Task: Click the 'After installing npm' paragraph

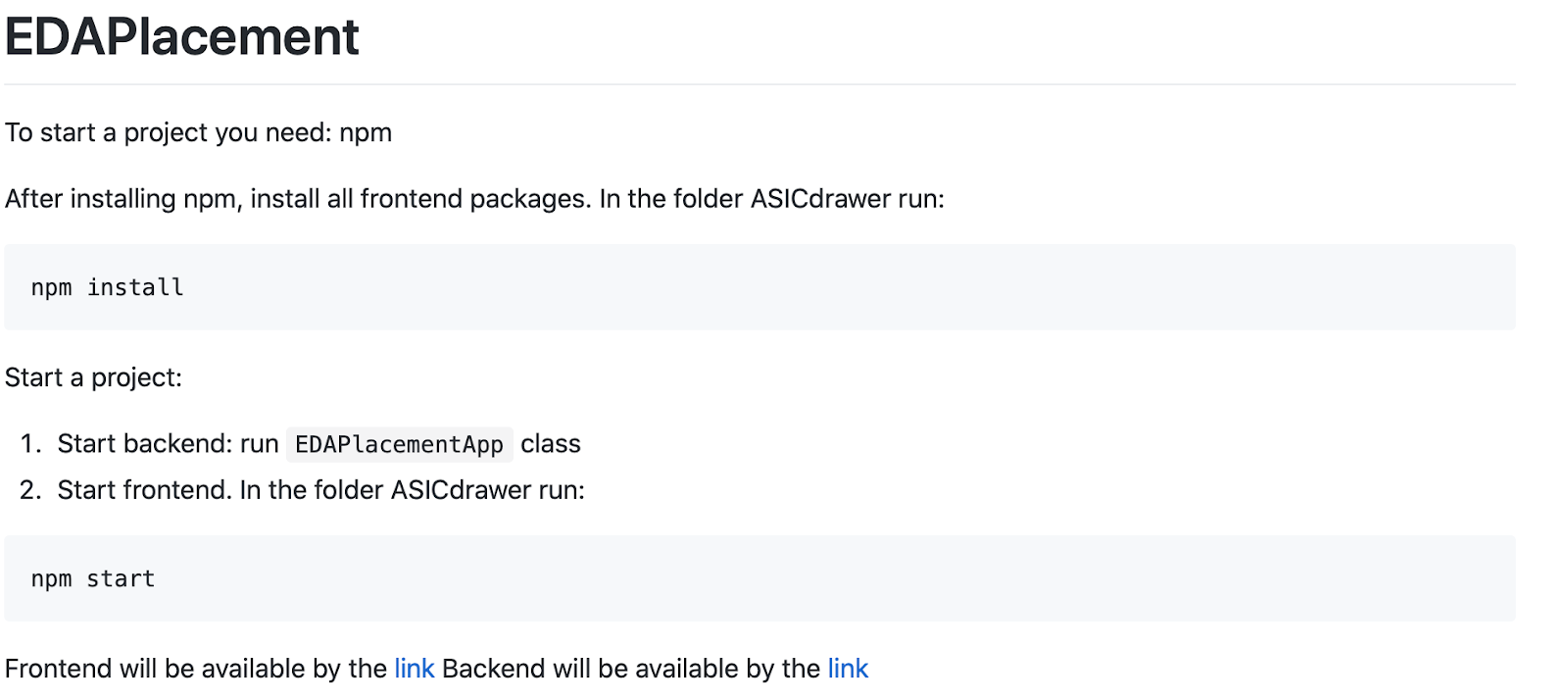Action: pos(475,199)
